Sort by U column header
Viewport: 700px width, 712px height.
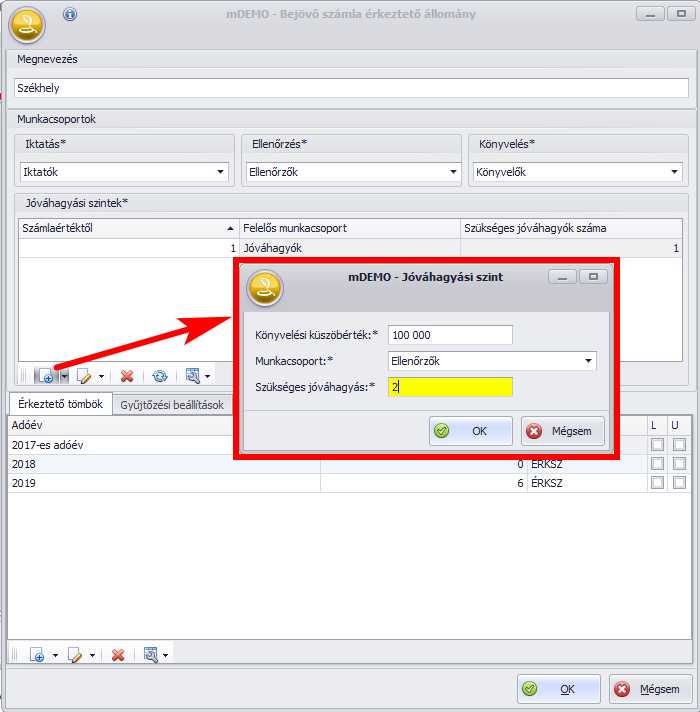click(679, 425)
